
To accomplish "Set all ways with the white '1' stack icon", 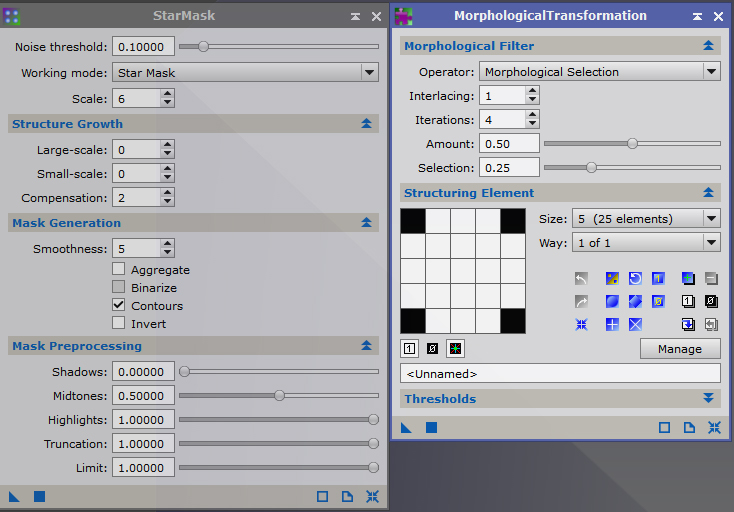I will [688, 302].
